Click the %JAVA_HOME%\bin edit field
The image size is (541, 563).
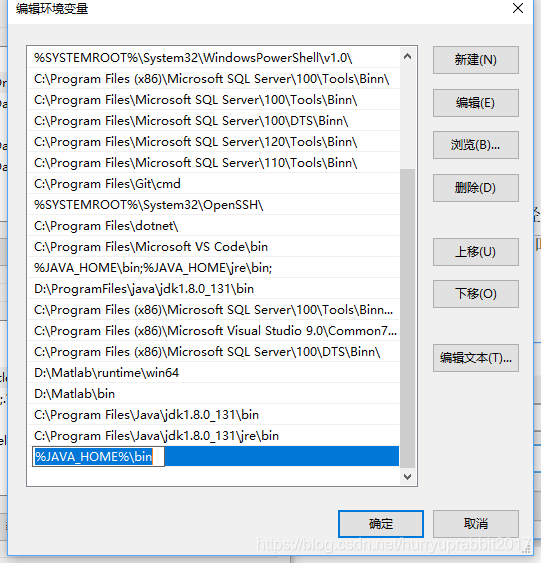point(98,457)
